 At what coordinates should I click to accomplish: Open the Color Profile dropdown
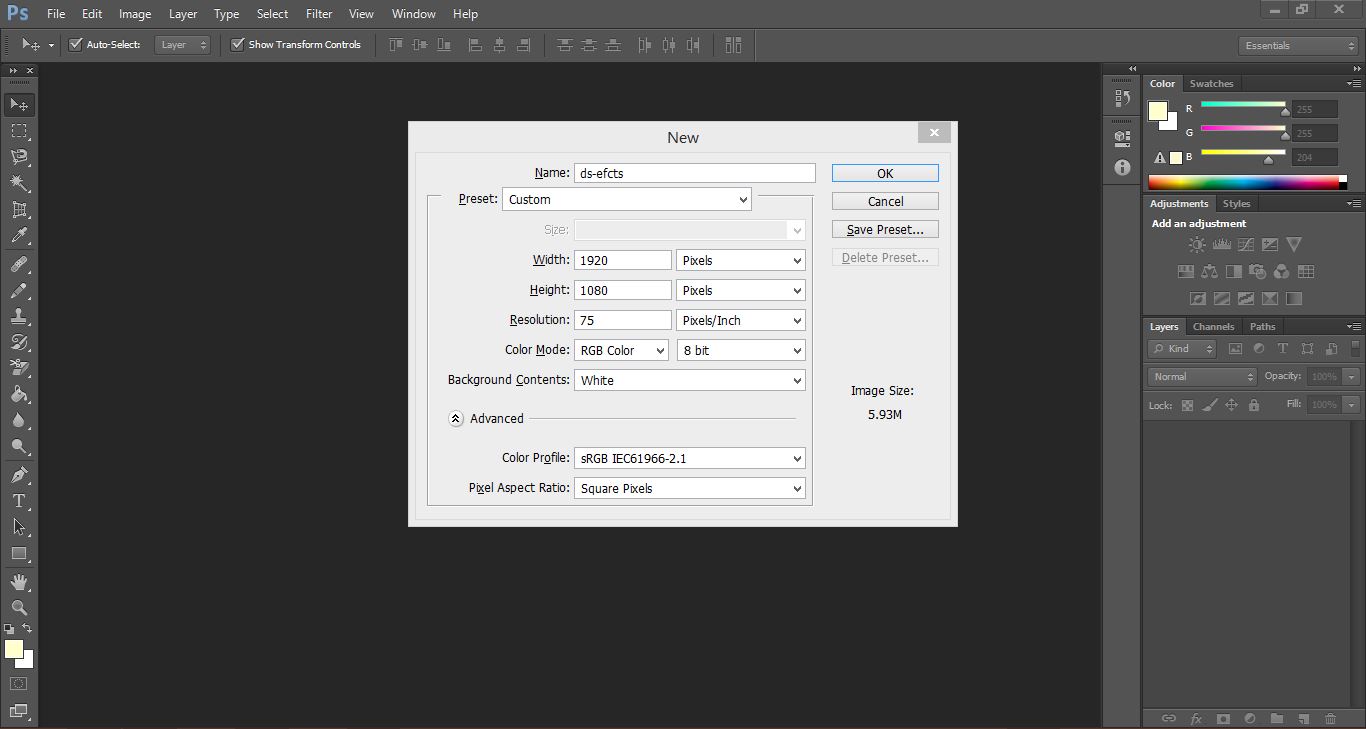pyautogui.click(x=690, y=458)
